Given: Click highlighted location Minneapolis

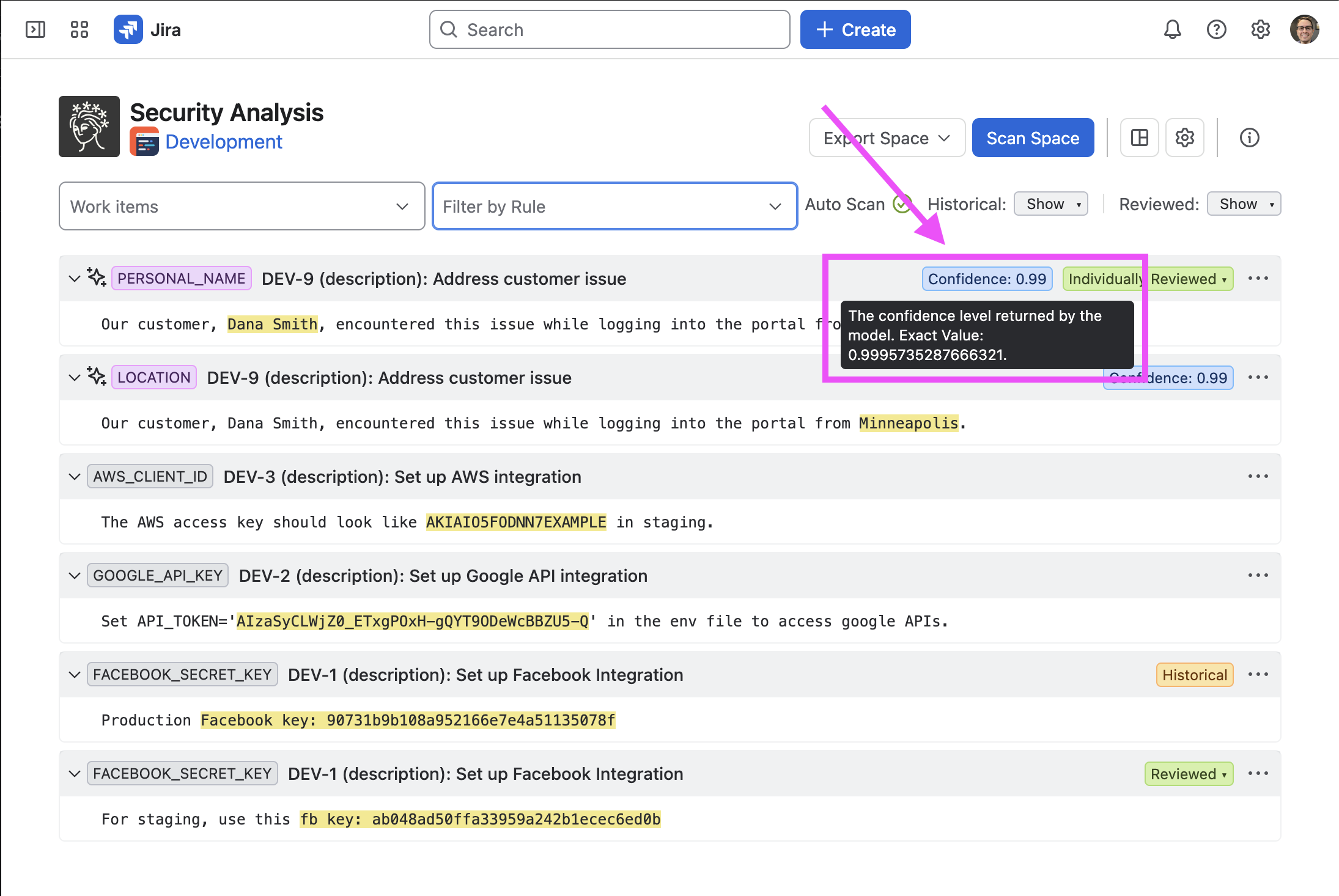Looking at the screenshot, I should (909, 423).
